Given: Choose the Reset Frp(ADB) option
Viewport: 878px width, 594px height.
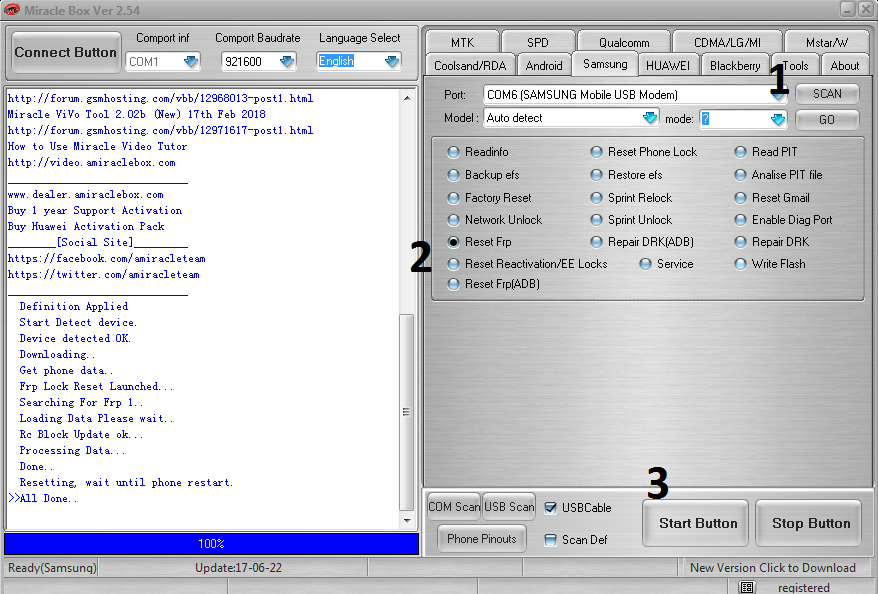Looking at the screenshot, I should [x=454, y=284].
